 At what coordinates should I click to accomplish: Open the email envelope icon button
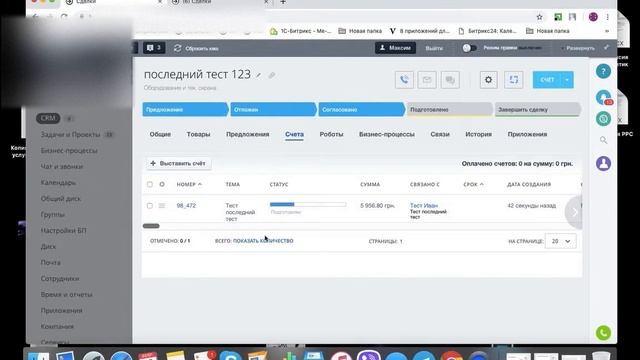427,80
